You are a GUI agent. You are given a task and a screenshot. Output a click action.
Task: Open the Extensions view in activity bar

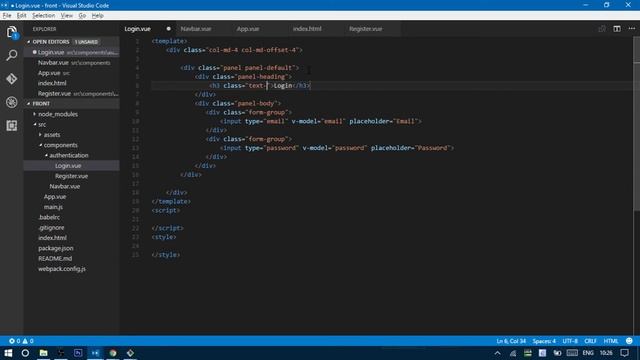[12, 125]
